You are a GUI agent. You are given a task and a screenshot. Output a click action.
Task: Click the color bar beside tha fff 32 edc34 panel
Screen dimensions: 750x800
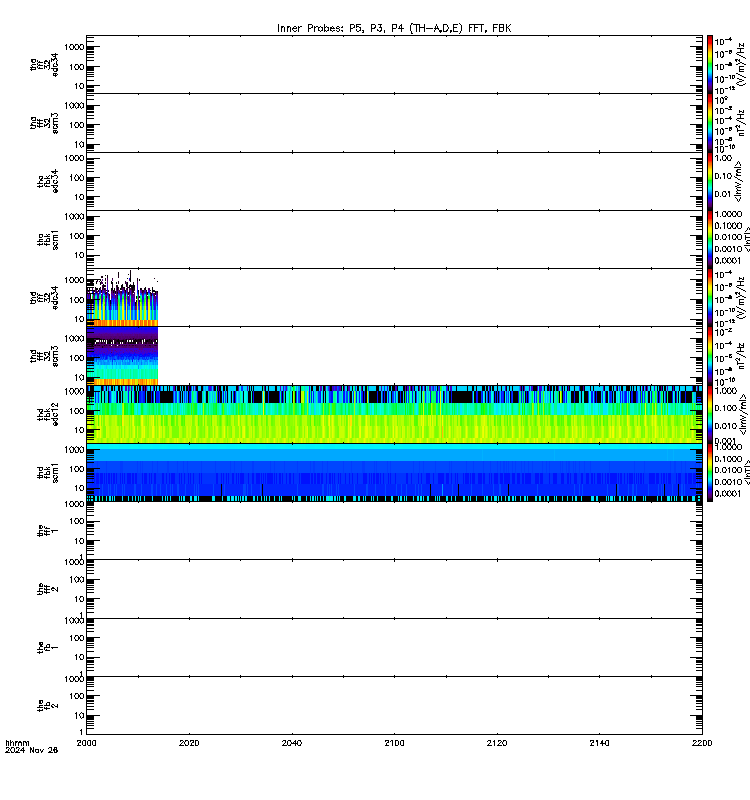(x=710, y=64)
